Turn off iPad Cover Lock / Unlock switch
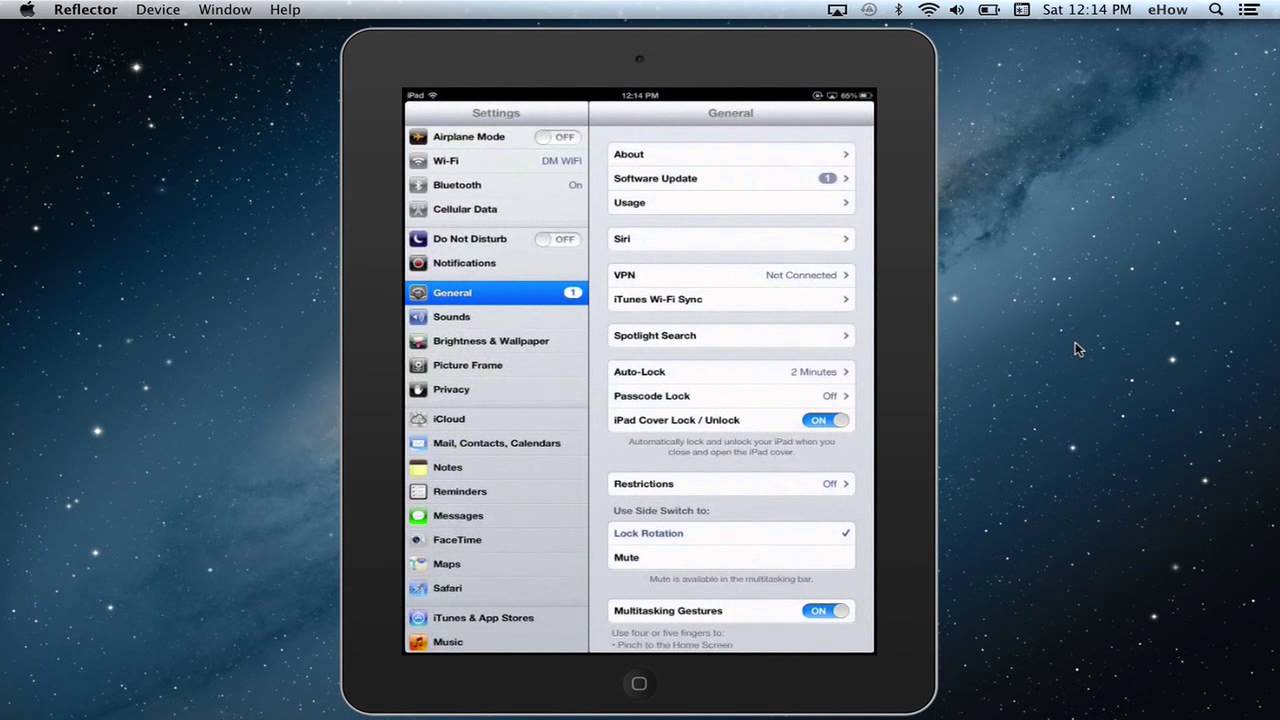This screenshot has height=720, width=1280. (x=825, y=420)
